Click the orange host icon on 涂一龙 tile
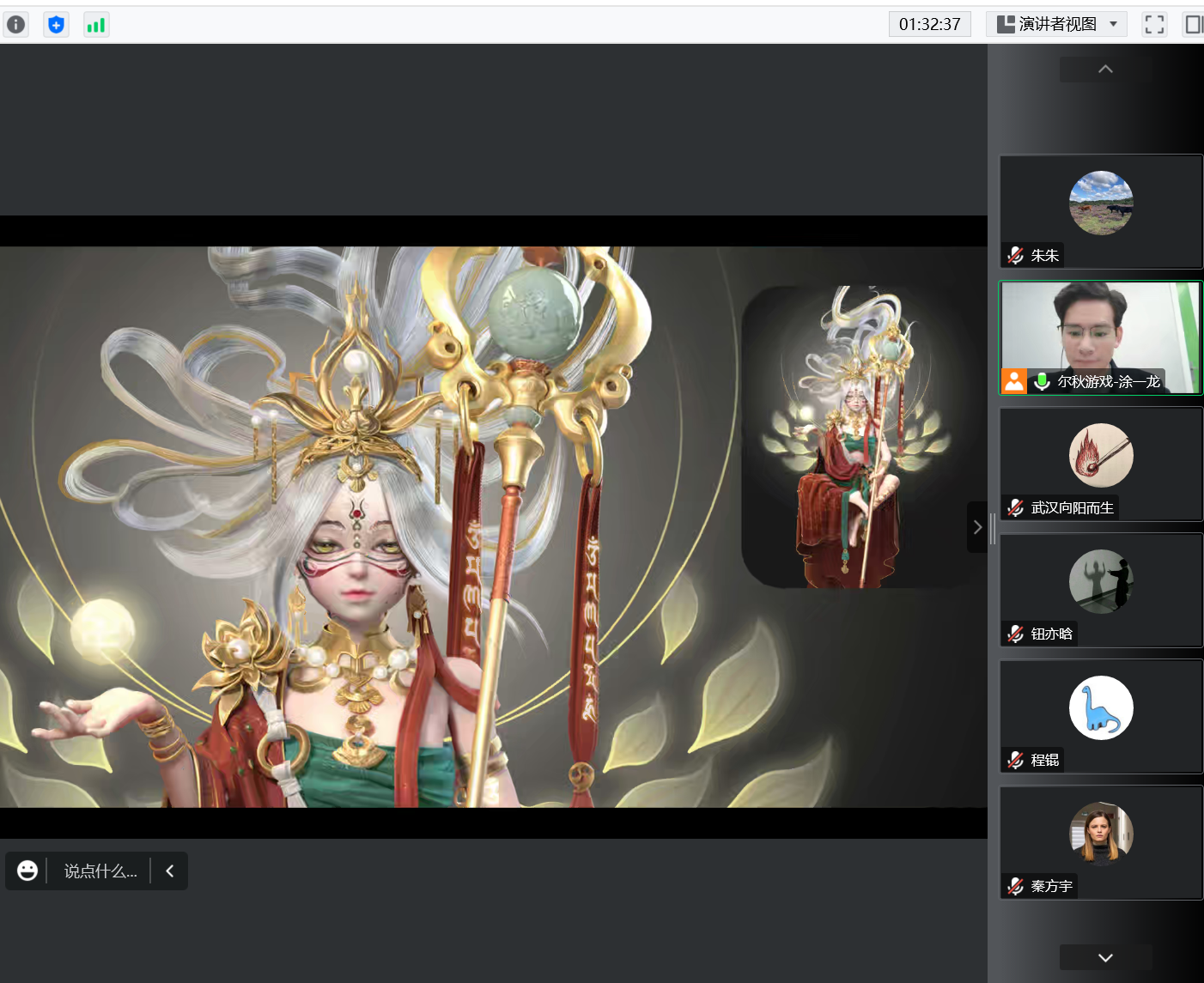This screenshot has height=983, width=1204. point(1014,381)
